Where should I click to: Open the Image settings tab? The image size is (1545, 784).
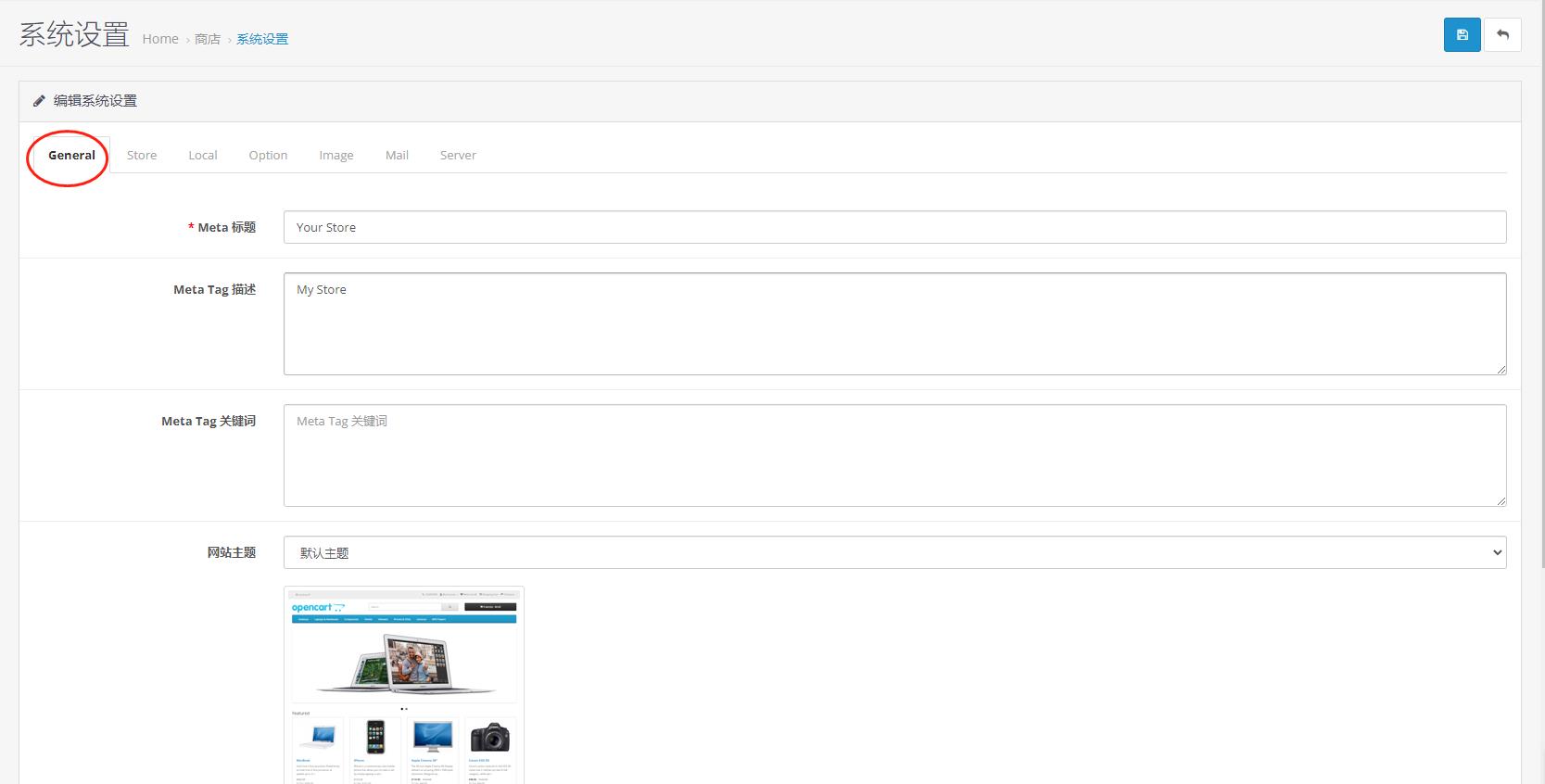[x=336, y=155]
